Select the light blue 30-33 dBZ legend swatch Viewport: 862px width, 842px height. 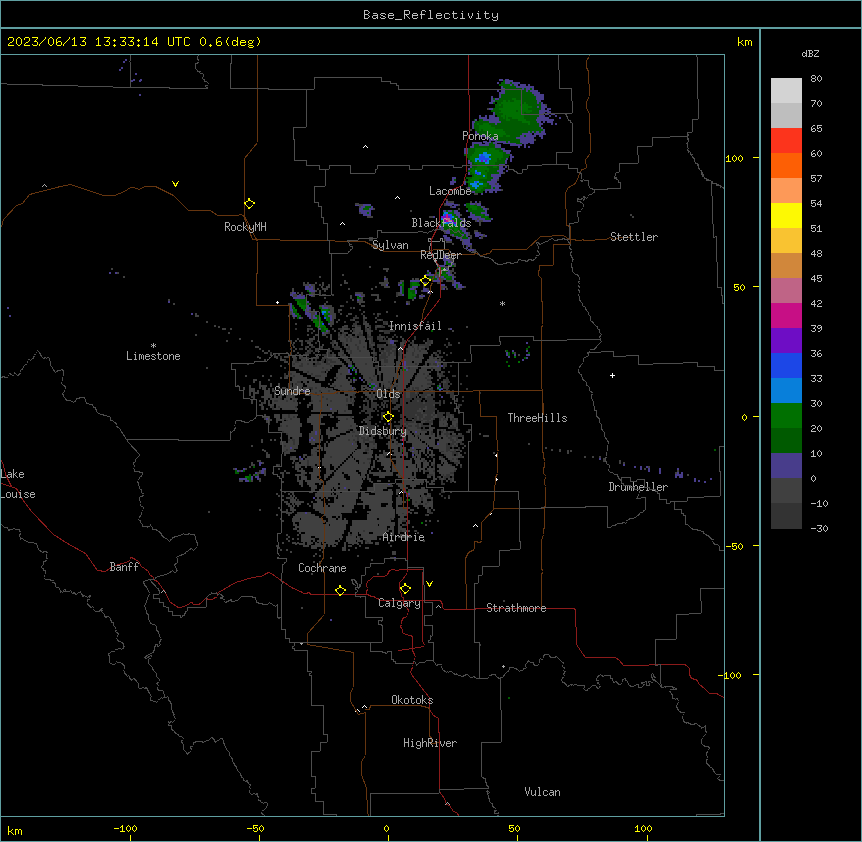pos(786,390)
